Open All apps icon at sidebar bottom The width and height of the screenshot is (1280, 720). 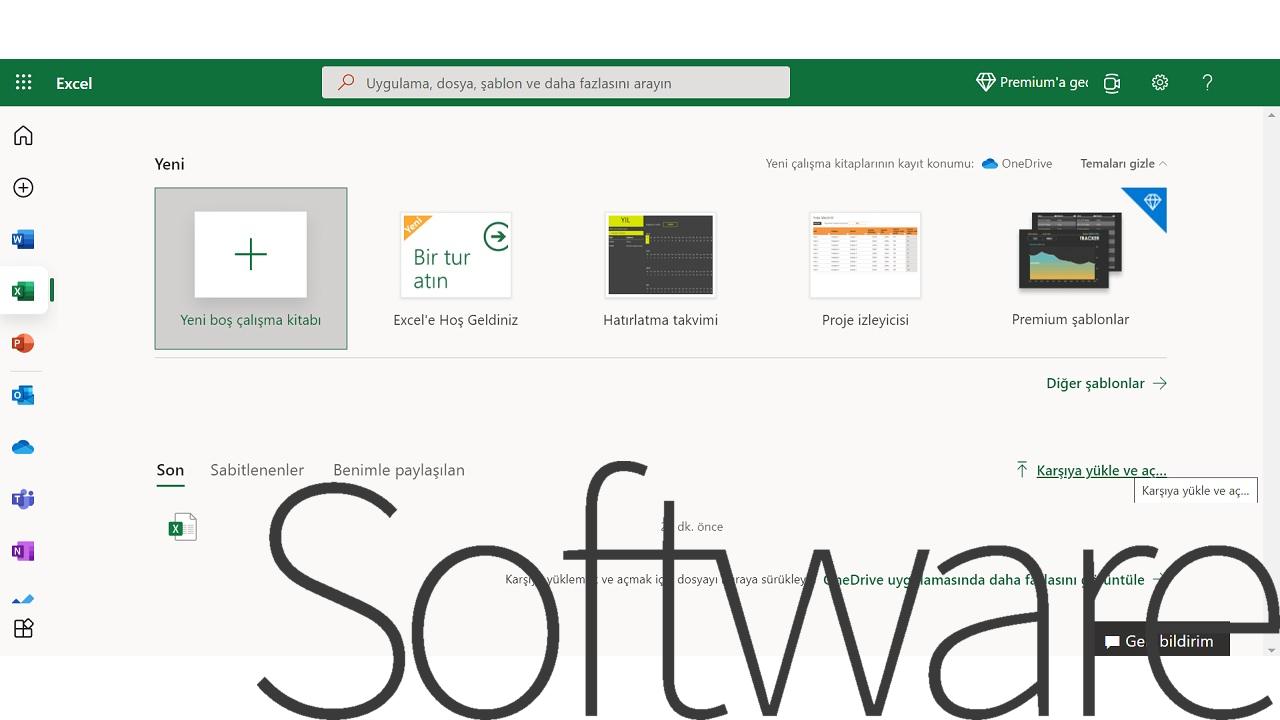(x=23, y=628)
